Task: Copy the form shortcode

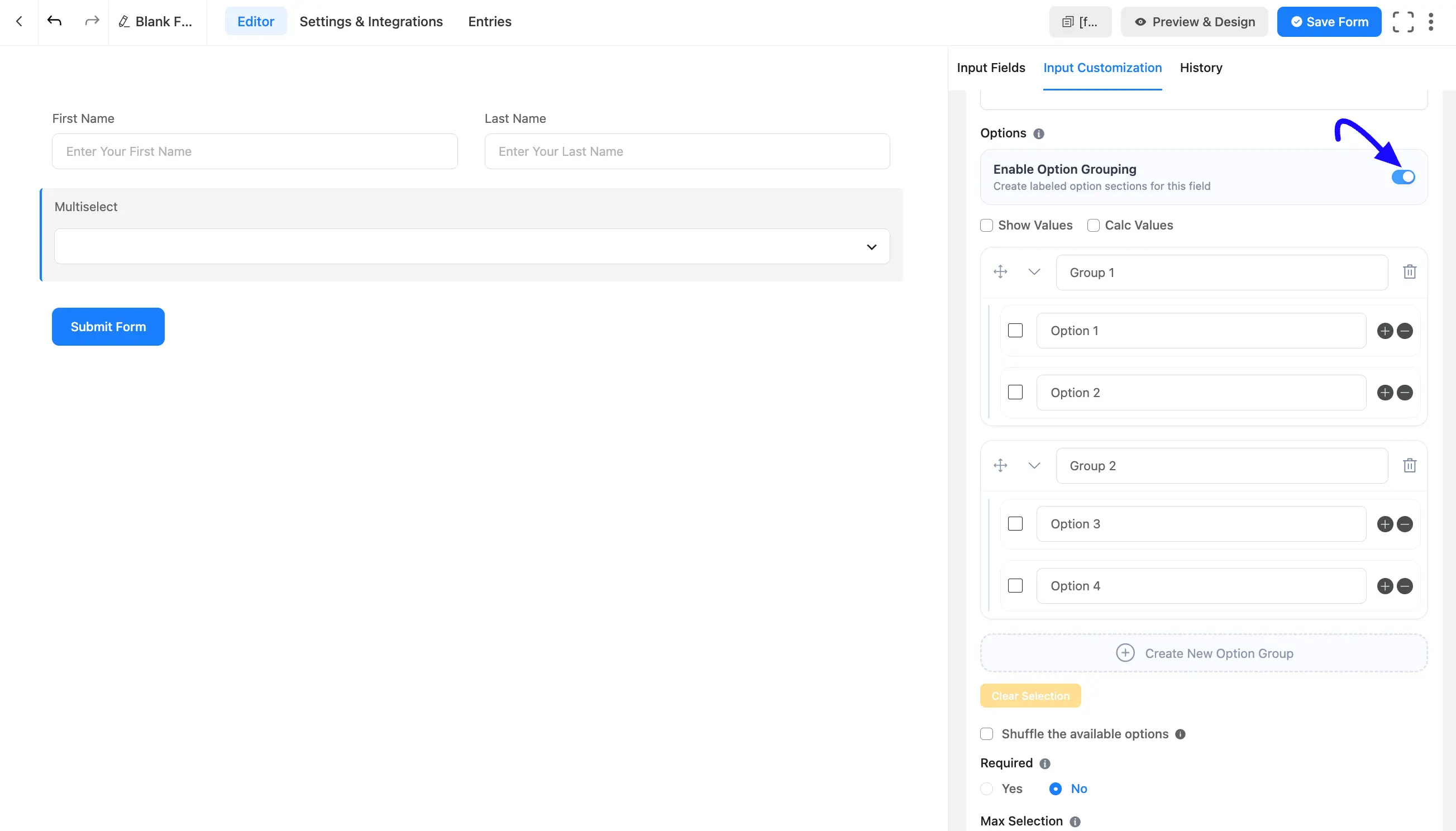Action: pos(1080,22)
